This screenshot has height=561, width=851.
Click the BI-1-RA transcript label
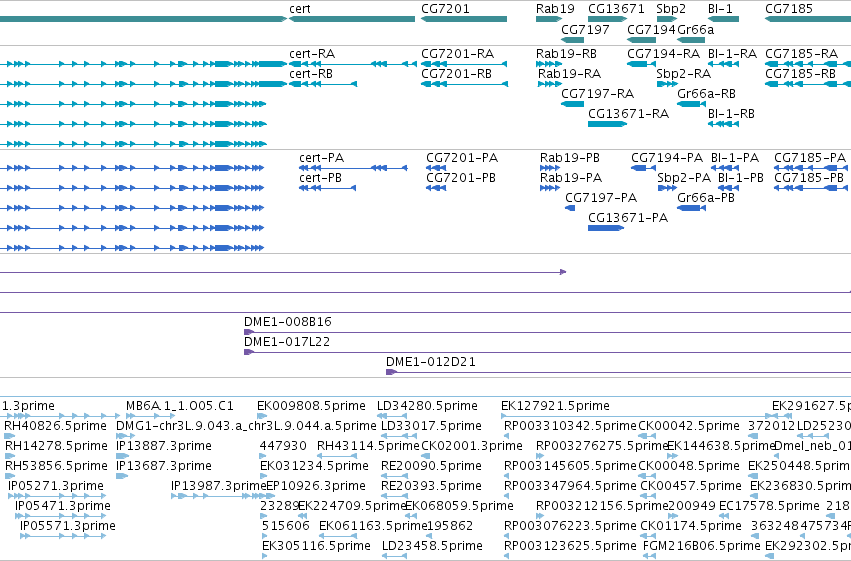click(x=732, y=54)
